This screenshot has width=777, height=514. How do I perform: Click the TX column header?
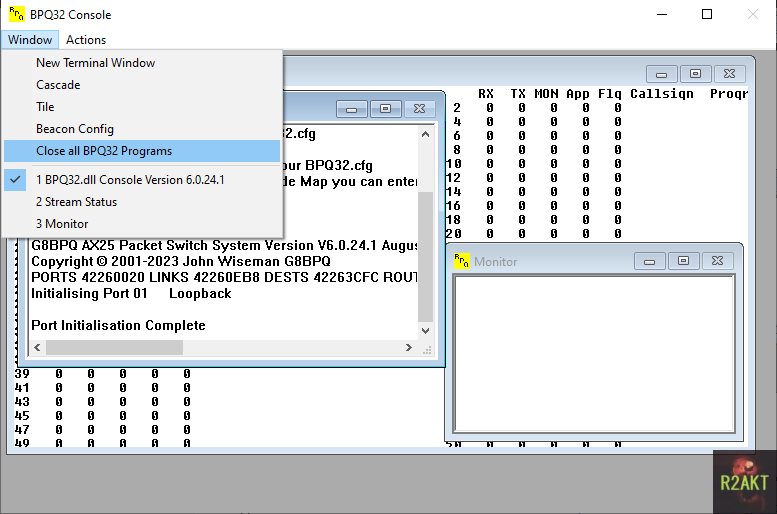[x=518, y=94]
